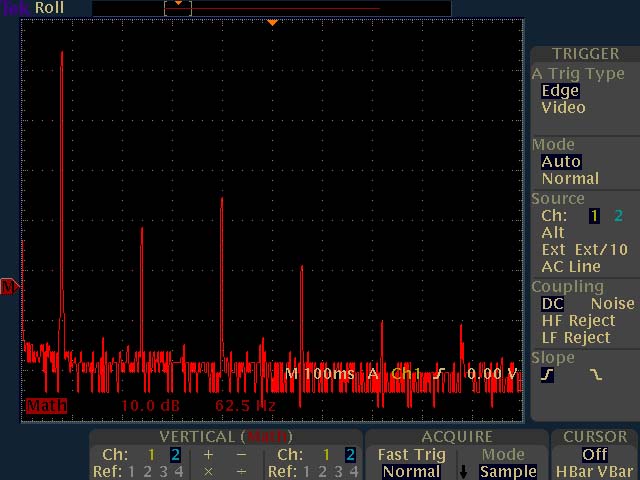Set trigger coupling to HF Reject
Viewport: 640px width, 480px height.
click(x=578, y=321)
